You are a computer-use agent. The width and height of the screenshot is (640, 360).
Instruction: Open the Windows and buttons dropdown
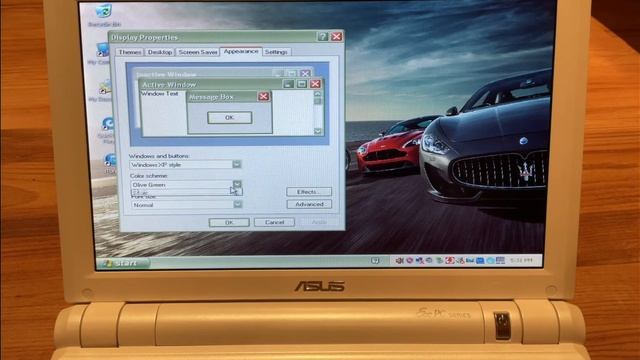(185, 164)
